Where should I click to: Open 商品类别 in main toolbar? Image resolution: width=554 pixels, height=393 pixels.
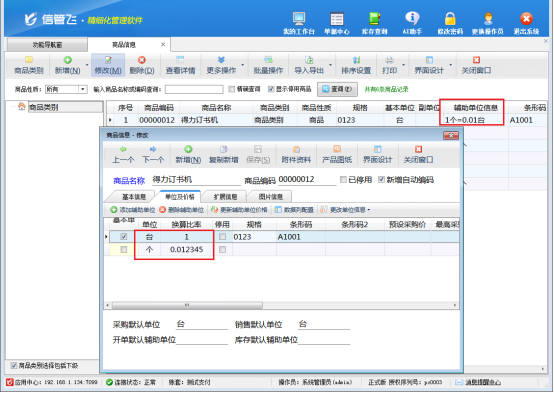(x=29, y=65)
